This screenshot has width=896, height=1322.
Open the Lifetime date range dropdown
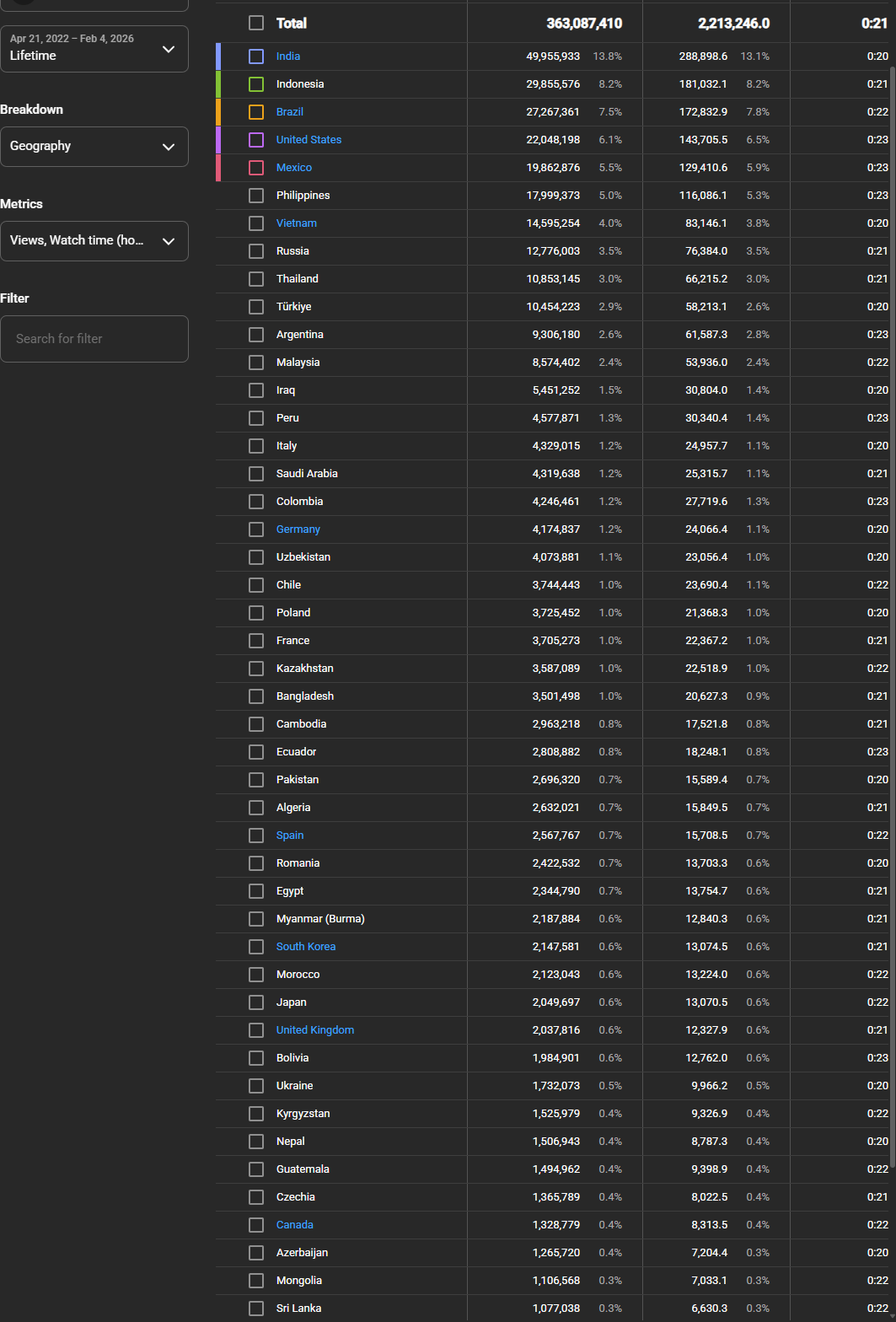(94, 49)
